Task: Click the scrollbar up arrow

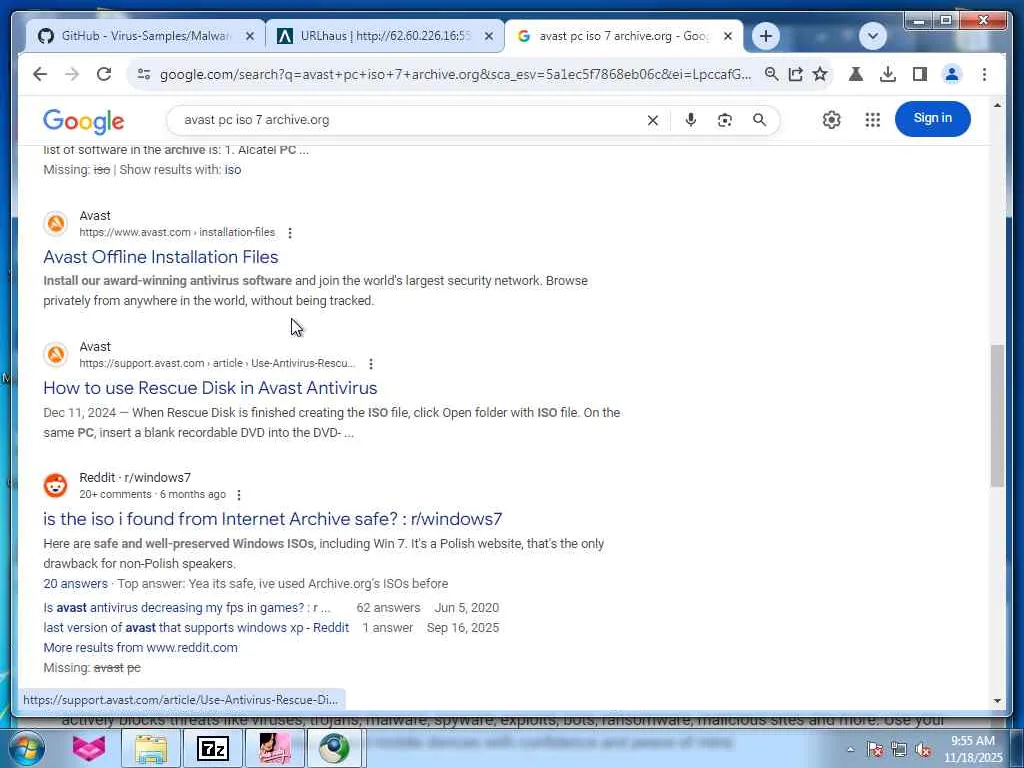Action: coord(997,105)
